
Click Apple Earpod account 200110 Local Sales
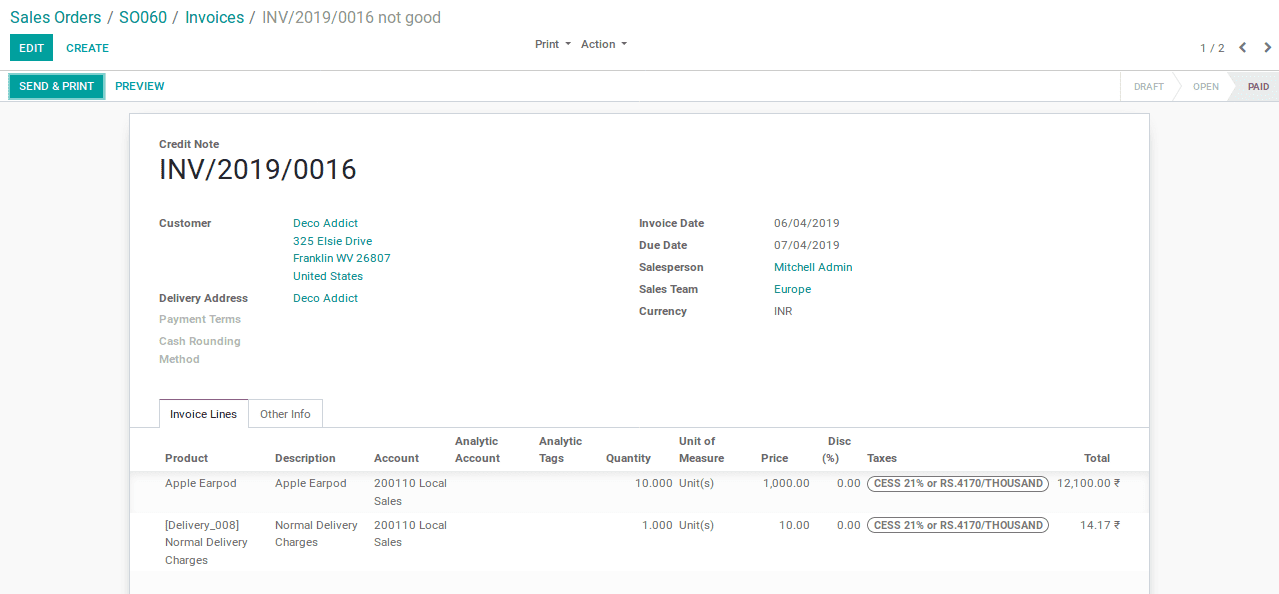tap(410, 492)
